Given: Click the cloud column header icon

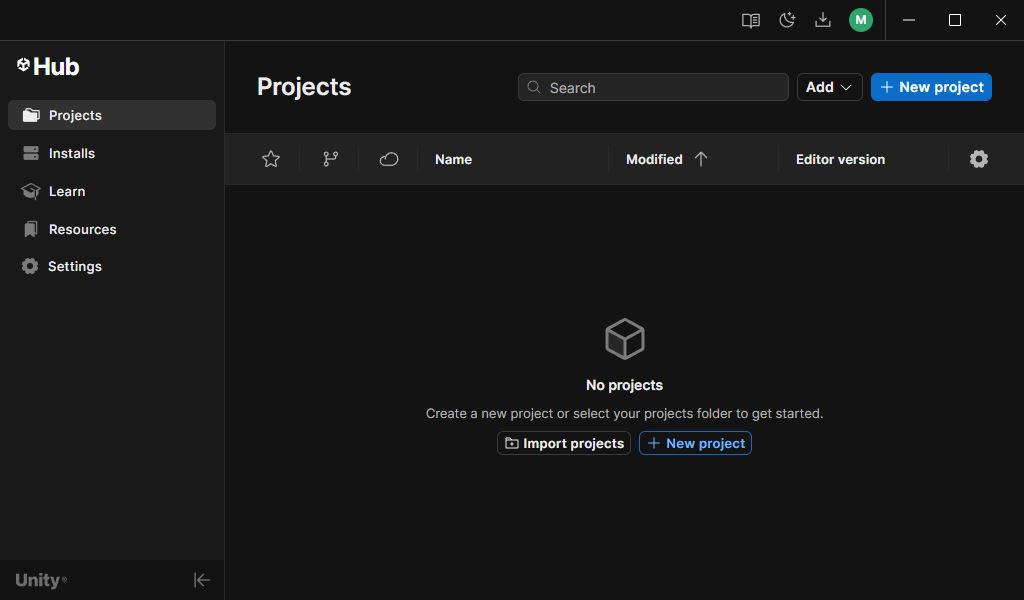Looking at the screenshot, I should pyautogui.click(x=389, y=159).
